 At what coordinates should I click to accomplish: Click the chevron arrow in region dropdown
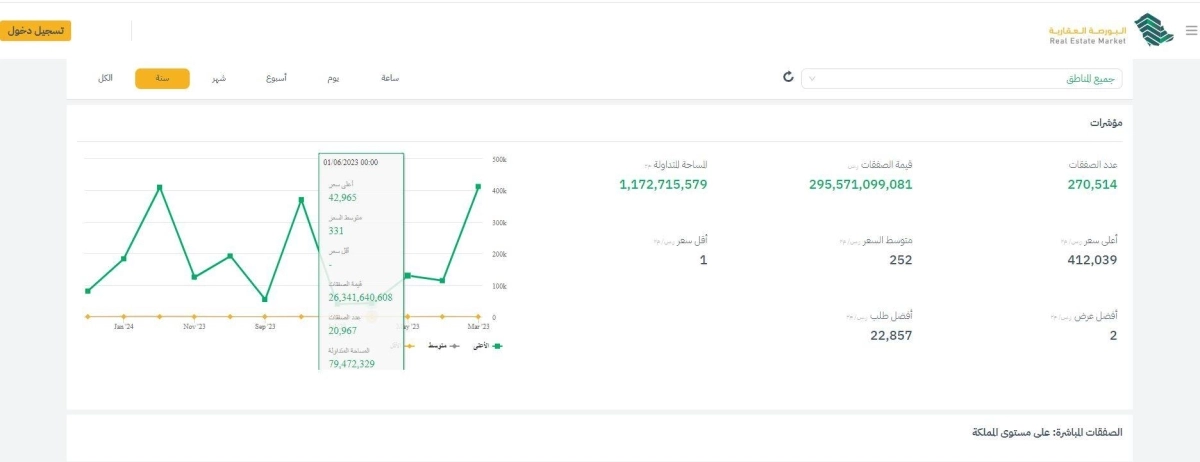pos(811,78)
